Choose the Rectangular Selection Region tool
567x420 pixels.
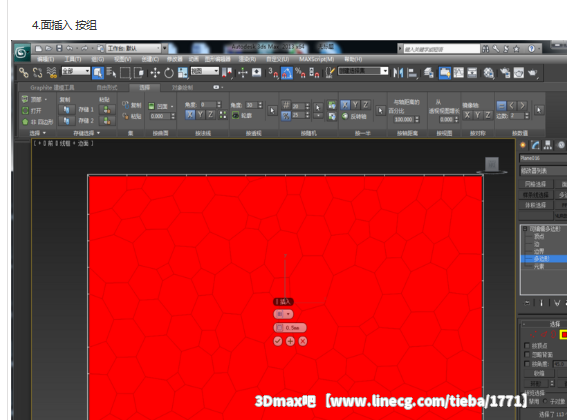coord(125,73)
